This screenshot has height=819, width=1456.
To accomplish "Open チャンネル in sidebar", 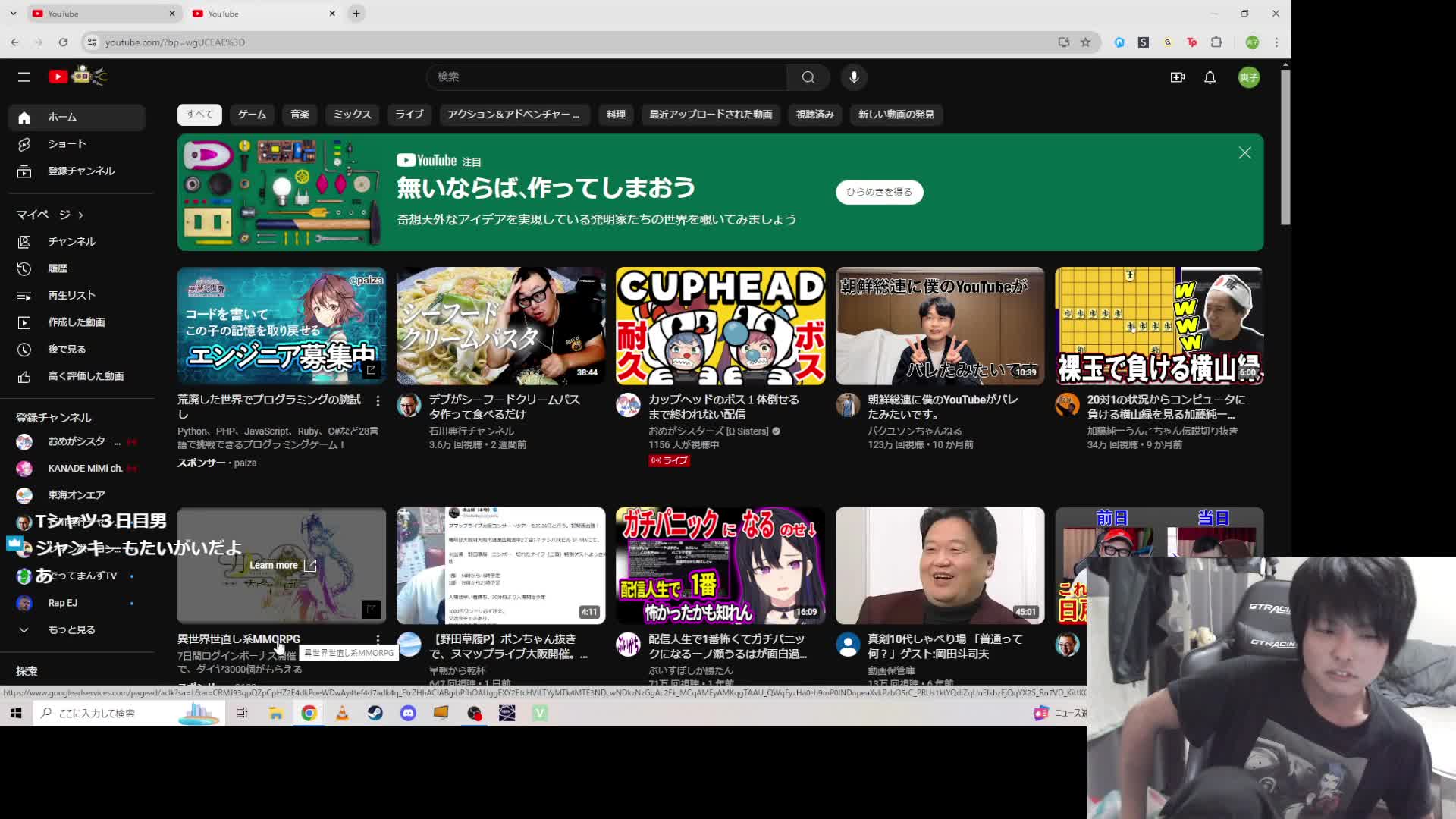I will tap(77, 242).
